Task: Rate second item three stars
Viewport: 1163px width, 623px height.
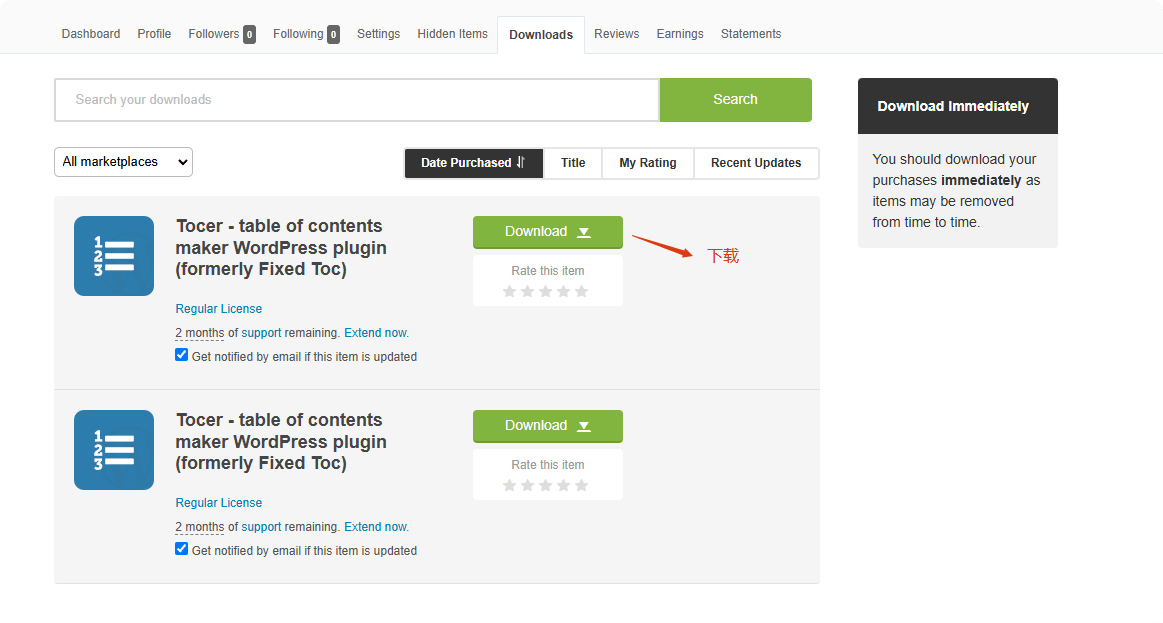Action: click(x=546, y=485)
